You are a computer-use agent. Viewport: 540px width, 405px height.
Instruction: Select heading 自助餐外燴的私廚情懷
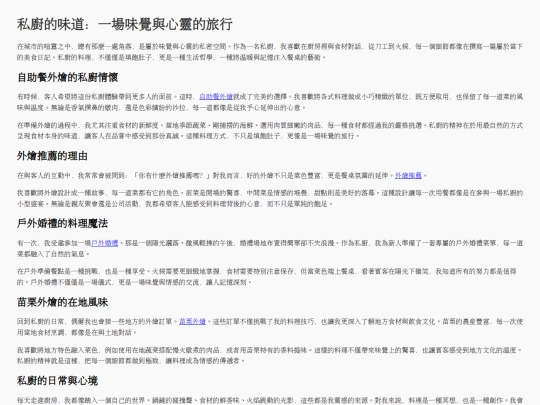(x=68, y=77)
